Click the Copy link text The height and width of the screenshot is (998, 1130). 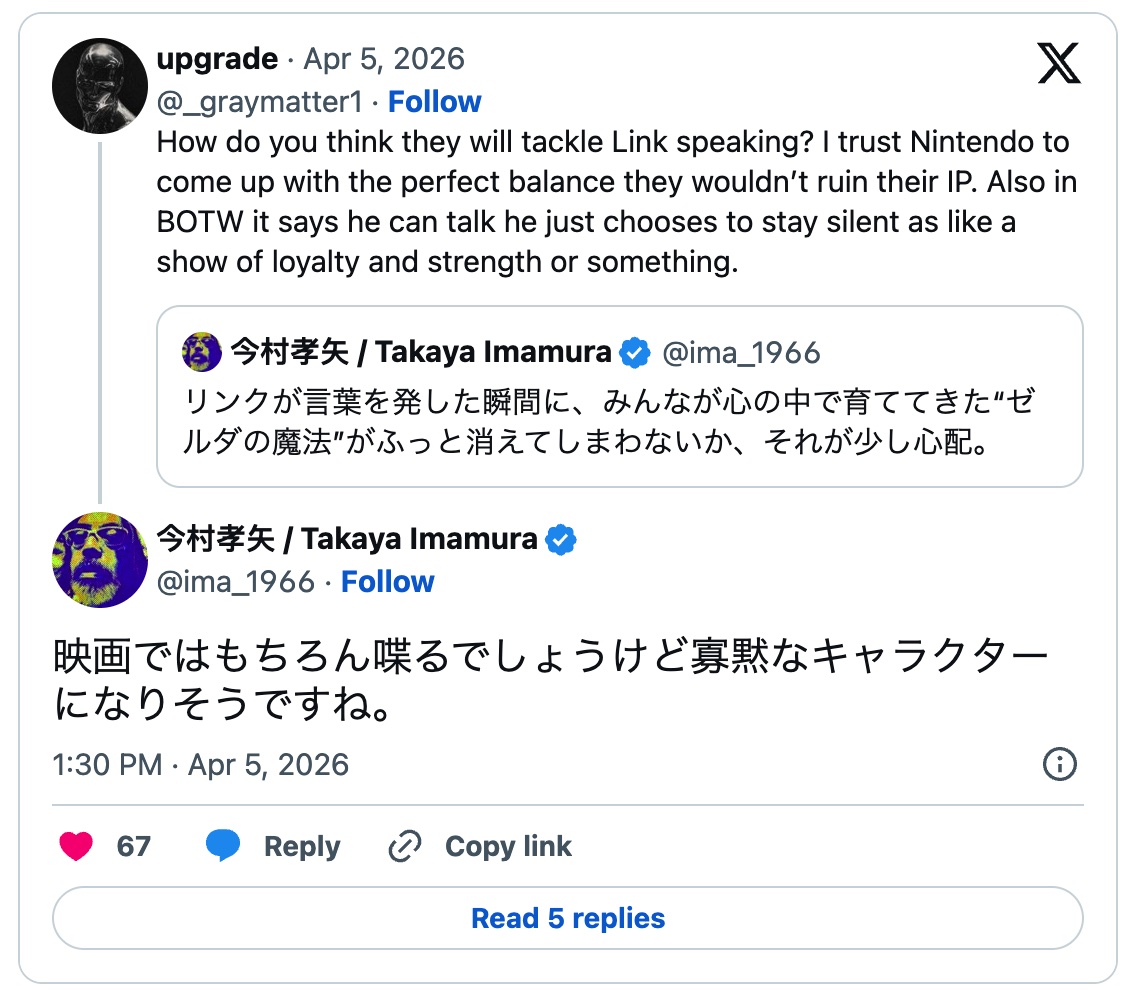click(x=508, y=847)
